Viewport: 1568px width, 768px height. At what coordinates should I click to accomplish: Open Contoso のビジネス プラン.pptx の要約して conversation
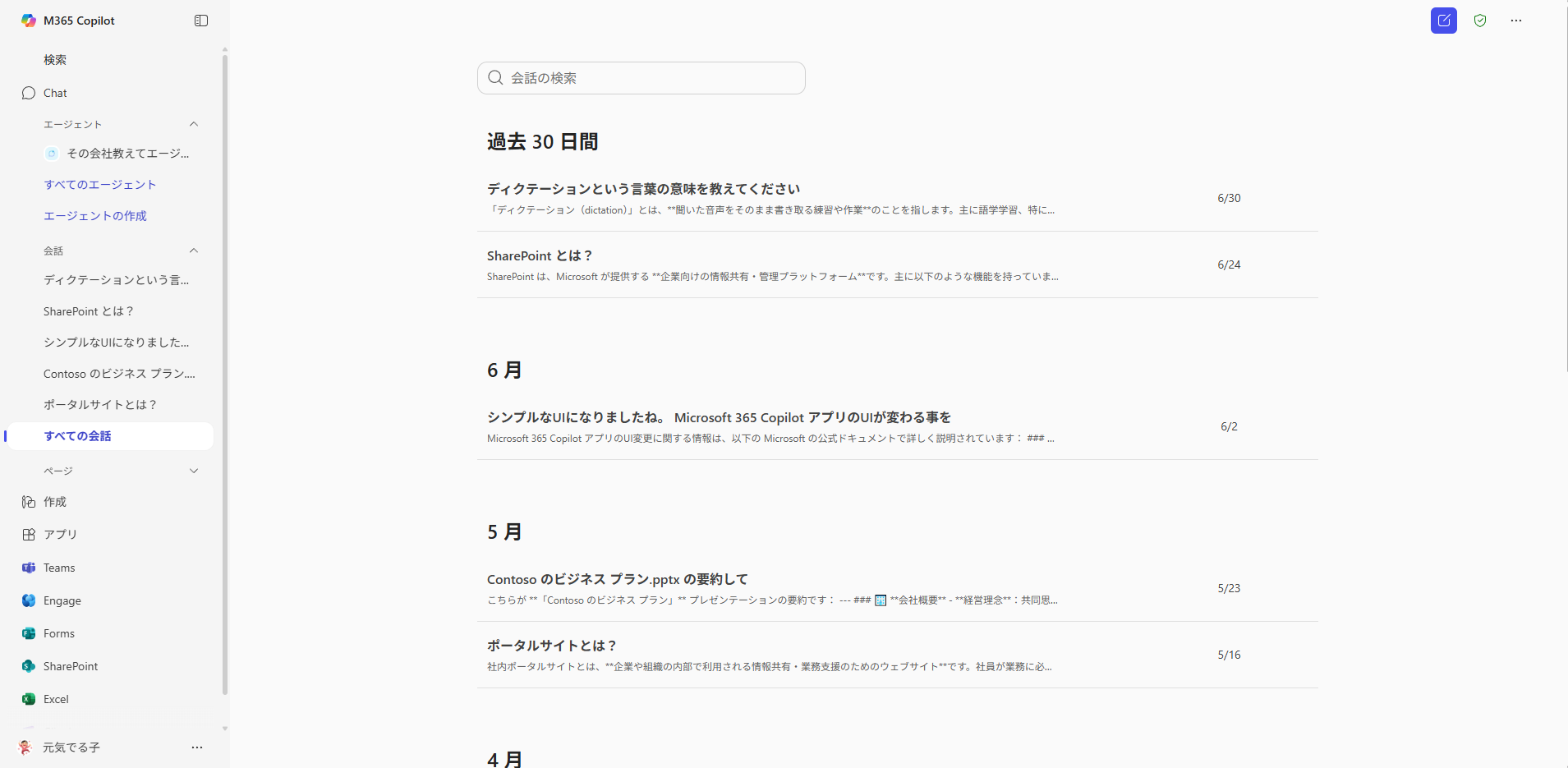pos(898,588)
